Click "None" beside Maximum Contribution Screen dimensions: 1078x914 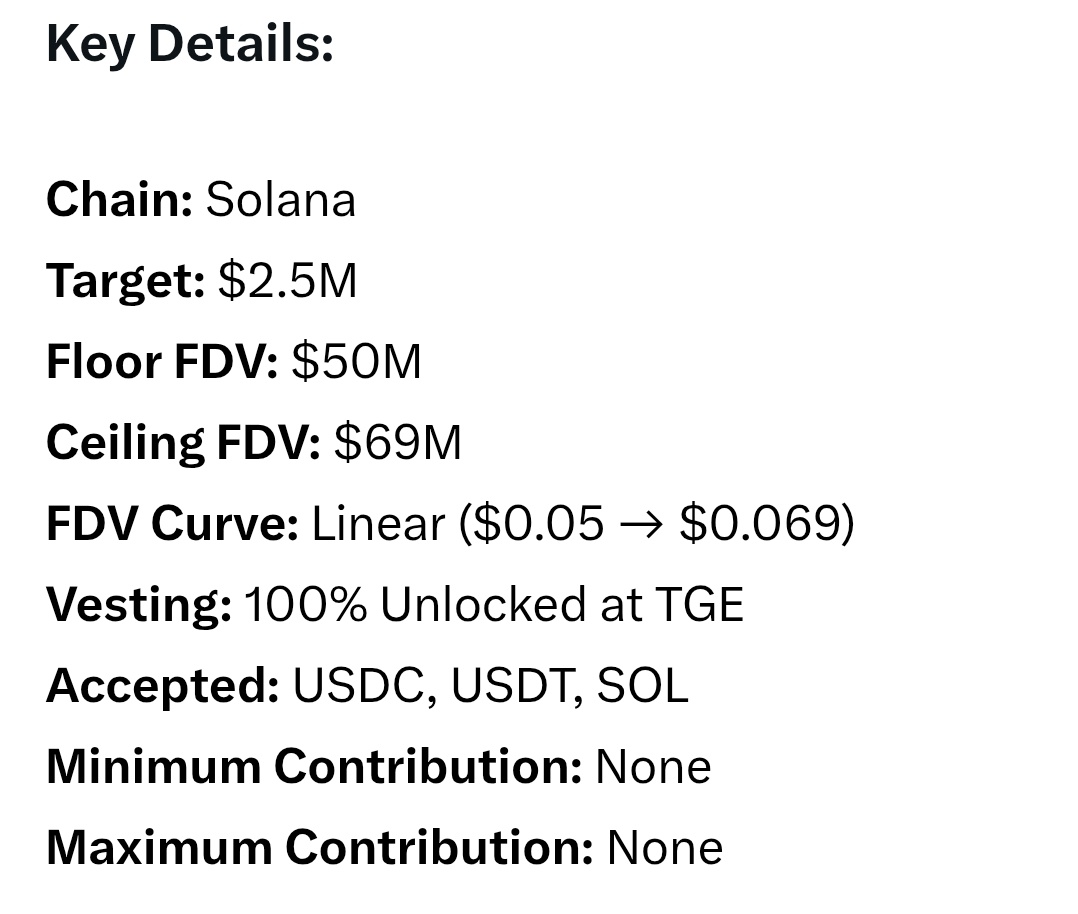point(665,848)
